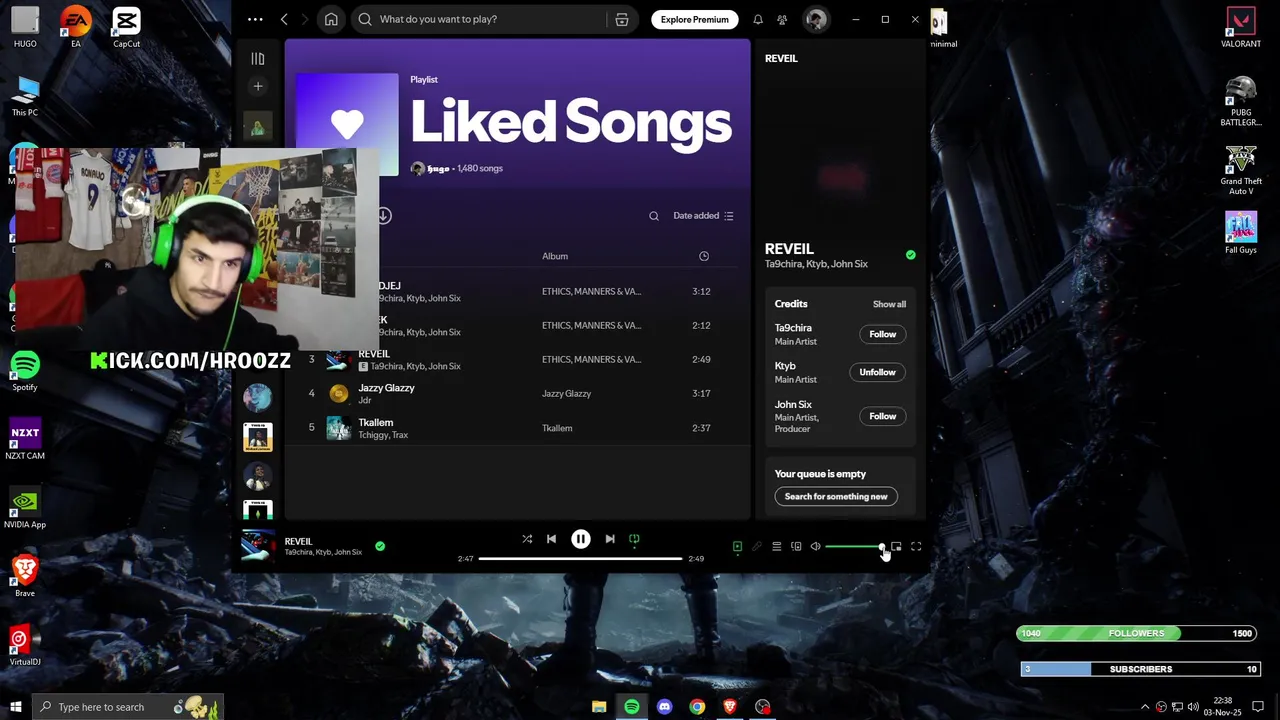Click the Windows Start button
1280x720 pixels.
pyautogui.click(x=15, y=707)
